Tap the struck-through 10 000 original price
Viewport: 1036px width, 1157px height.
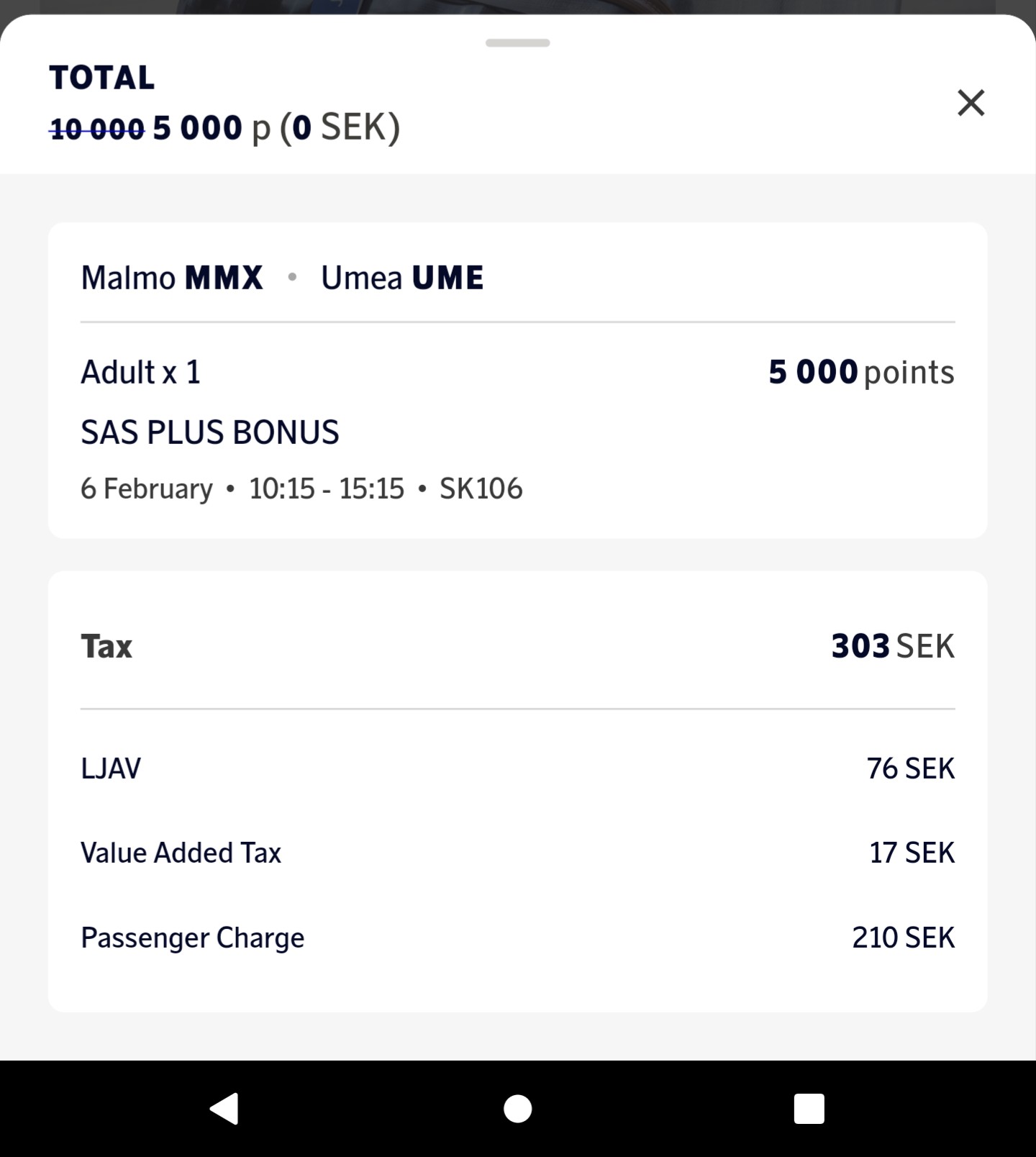tap(97, 130)
